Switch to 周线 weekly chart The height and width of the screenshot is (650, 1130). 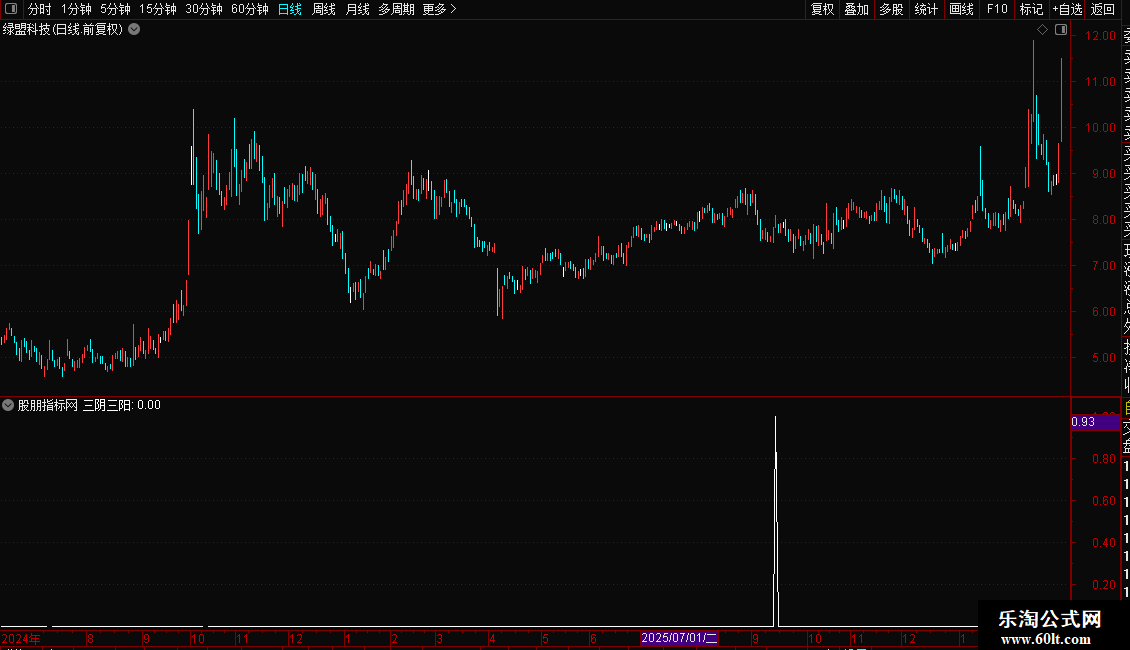324,9
